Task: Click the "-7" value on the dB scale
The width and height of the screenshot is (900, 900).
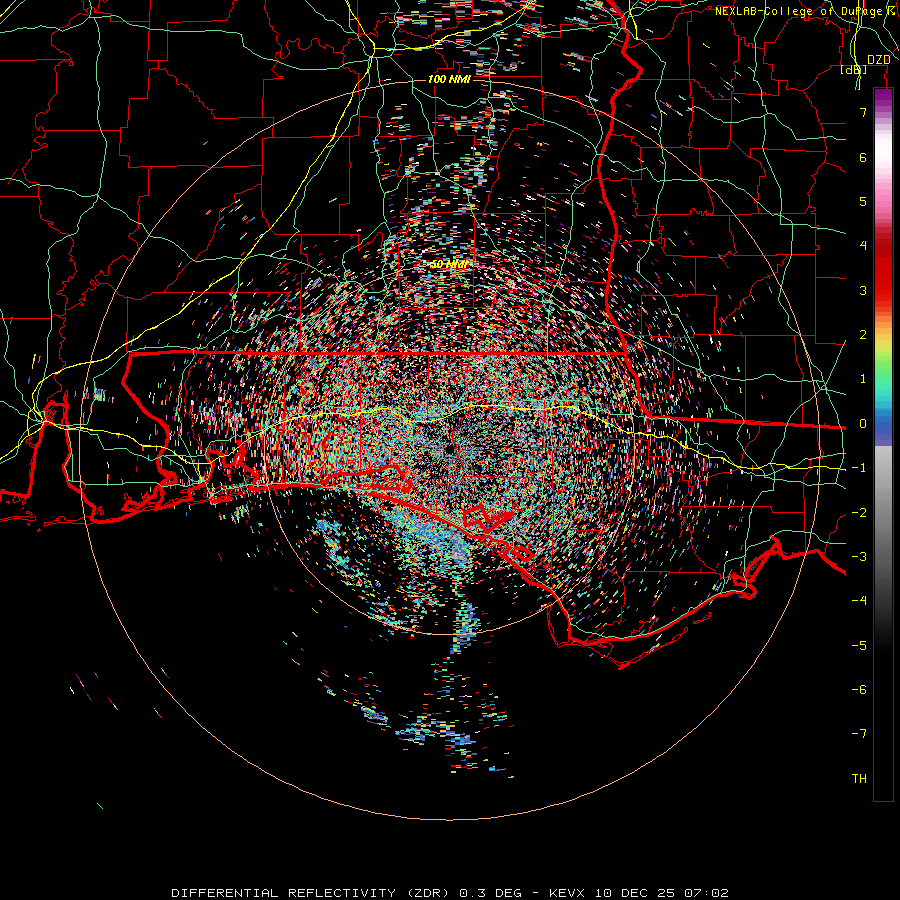Action: click(859, 734)
